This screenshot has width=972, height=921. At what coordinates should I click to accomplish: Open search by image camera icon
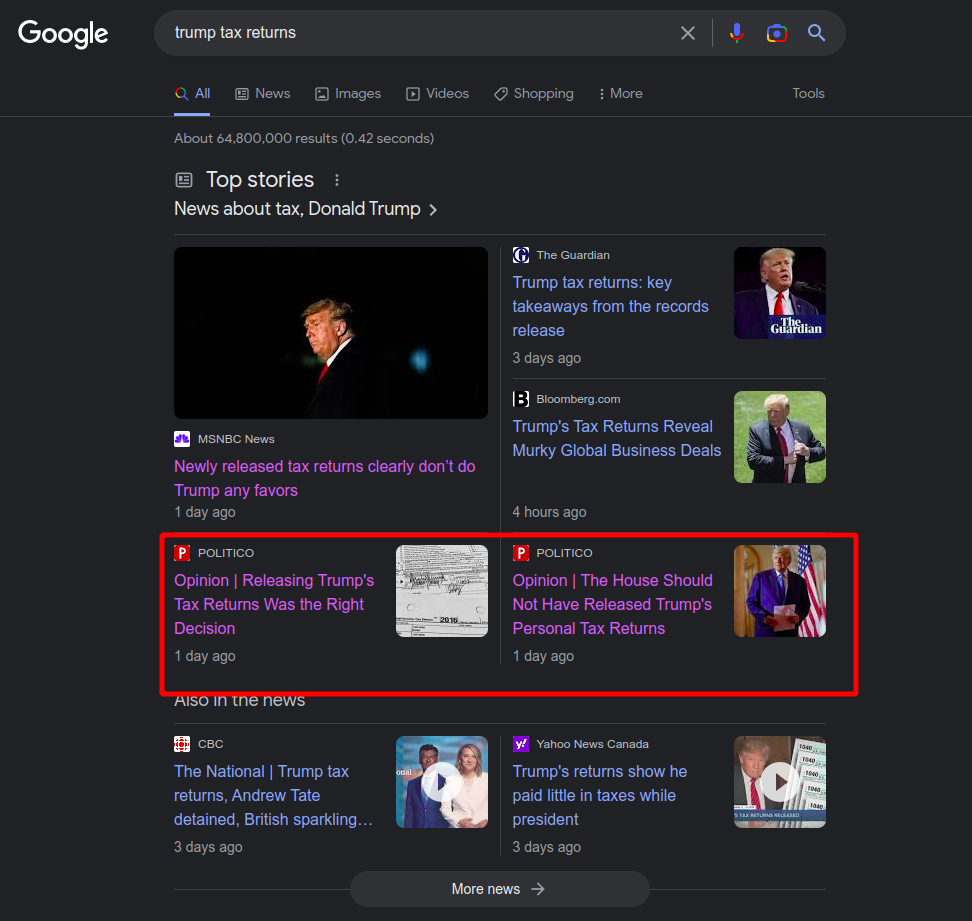click(x=777, y=33)
